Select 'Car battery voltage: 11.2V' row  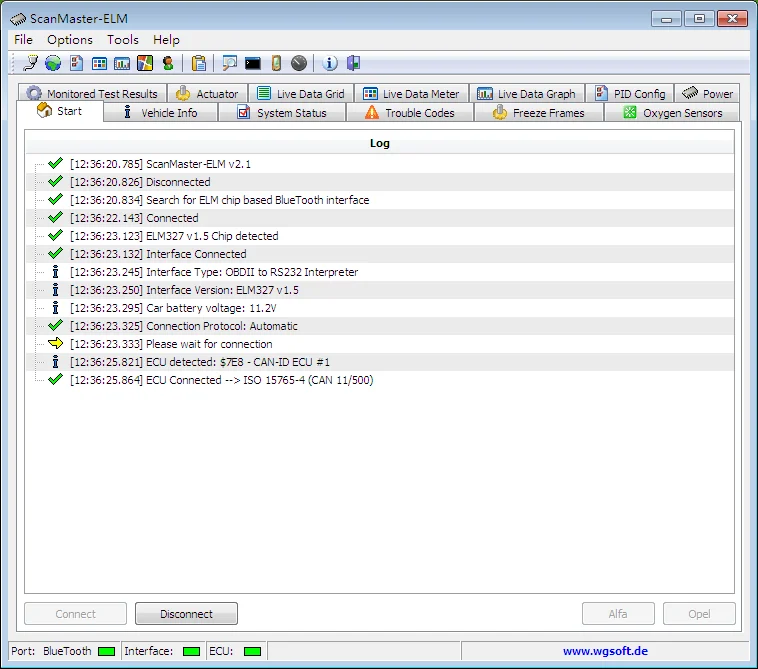tap(379, 308)
